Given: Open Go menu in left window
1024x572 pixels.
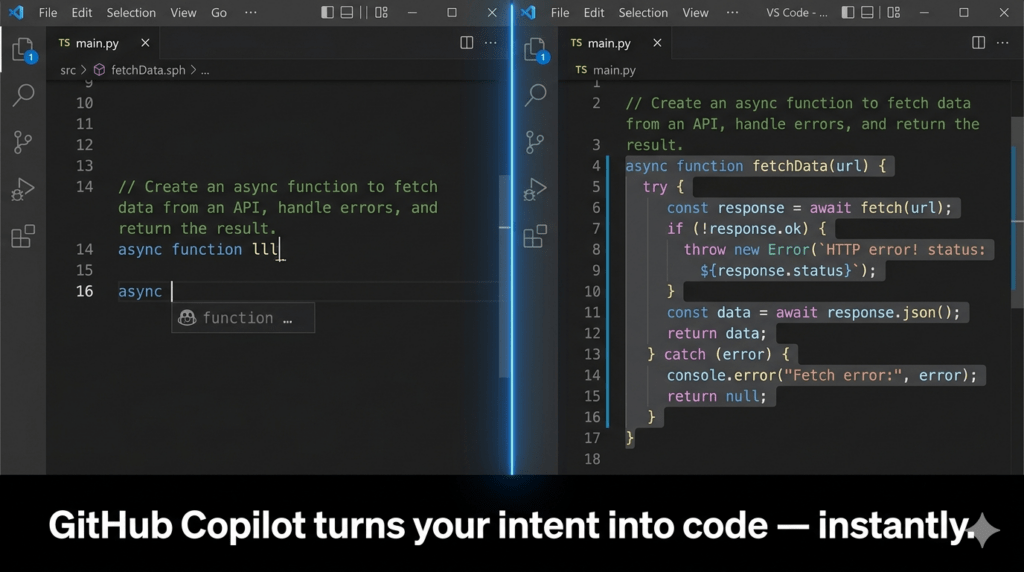Looking at the screenshot, I should tap(219, 12).
